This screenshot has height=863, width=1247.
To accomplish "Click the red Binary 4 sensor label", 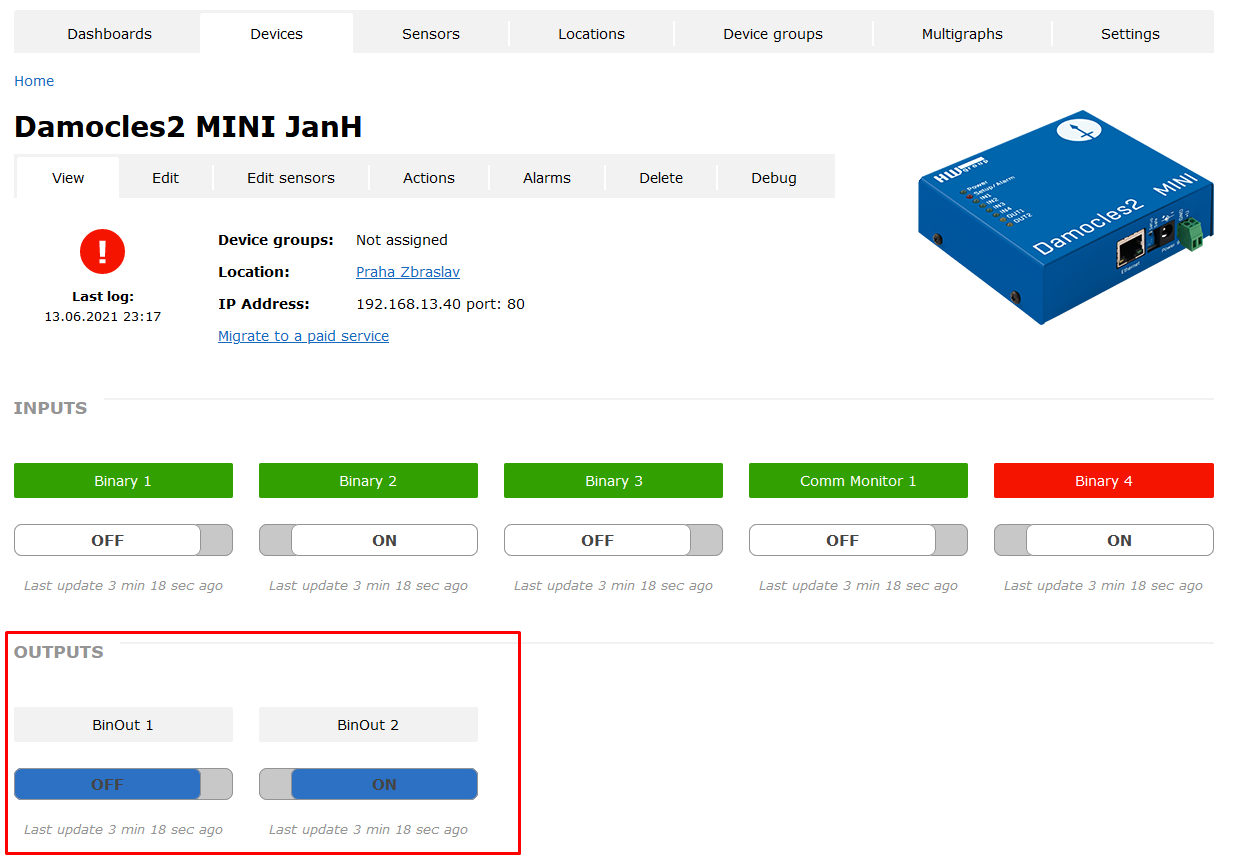I will pos(1103,481).
